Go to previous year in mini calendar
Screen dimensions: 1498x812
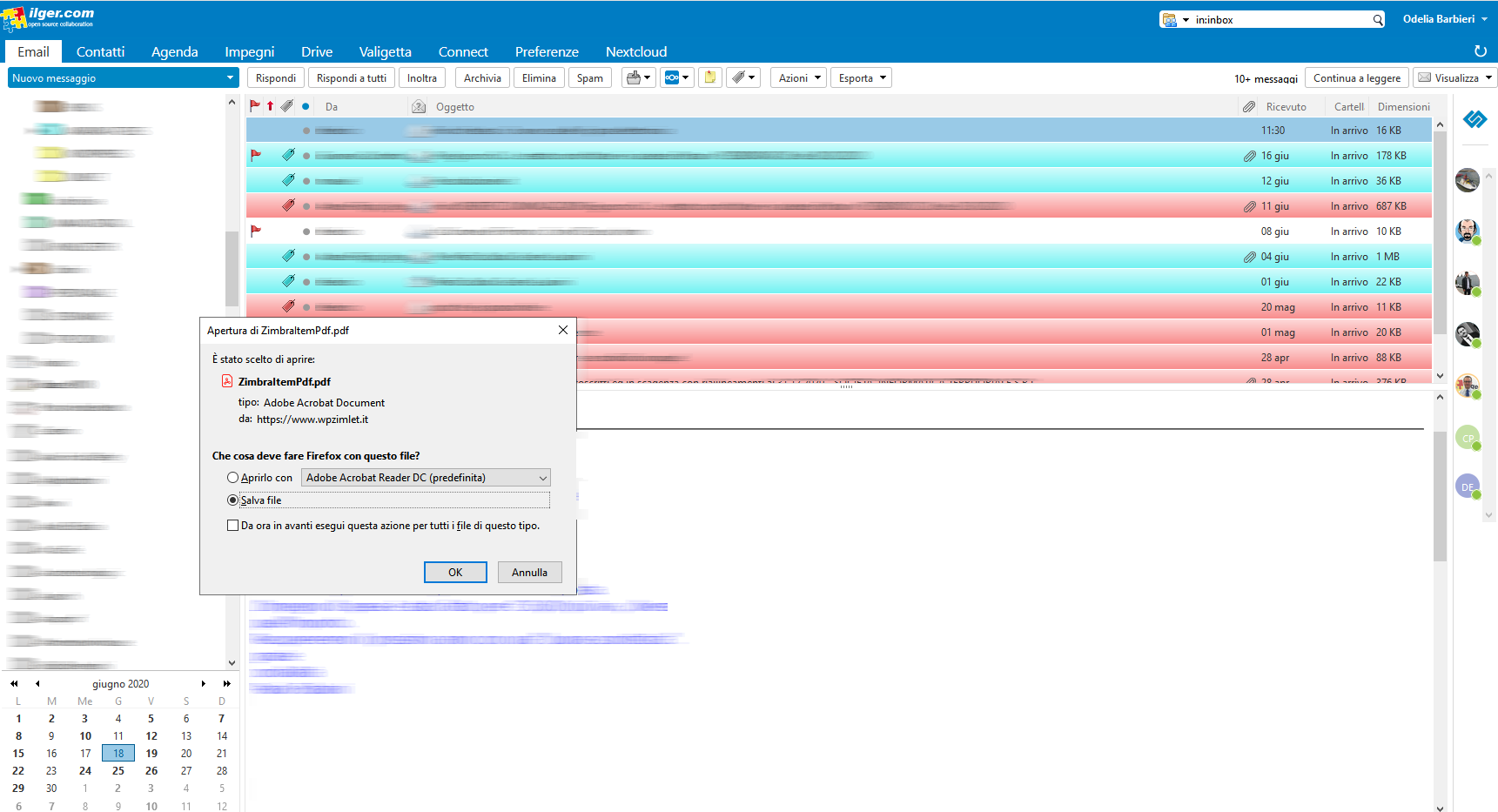pos(14,684)
